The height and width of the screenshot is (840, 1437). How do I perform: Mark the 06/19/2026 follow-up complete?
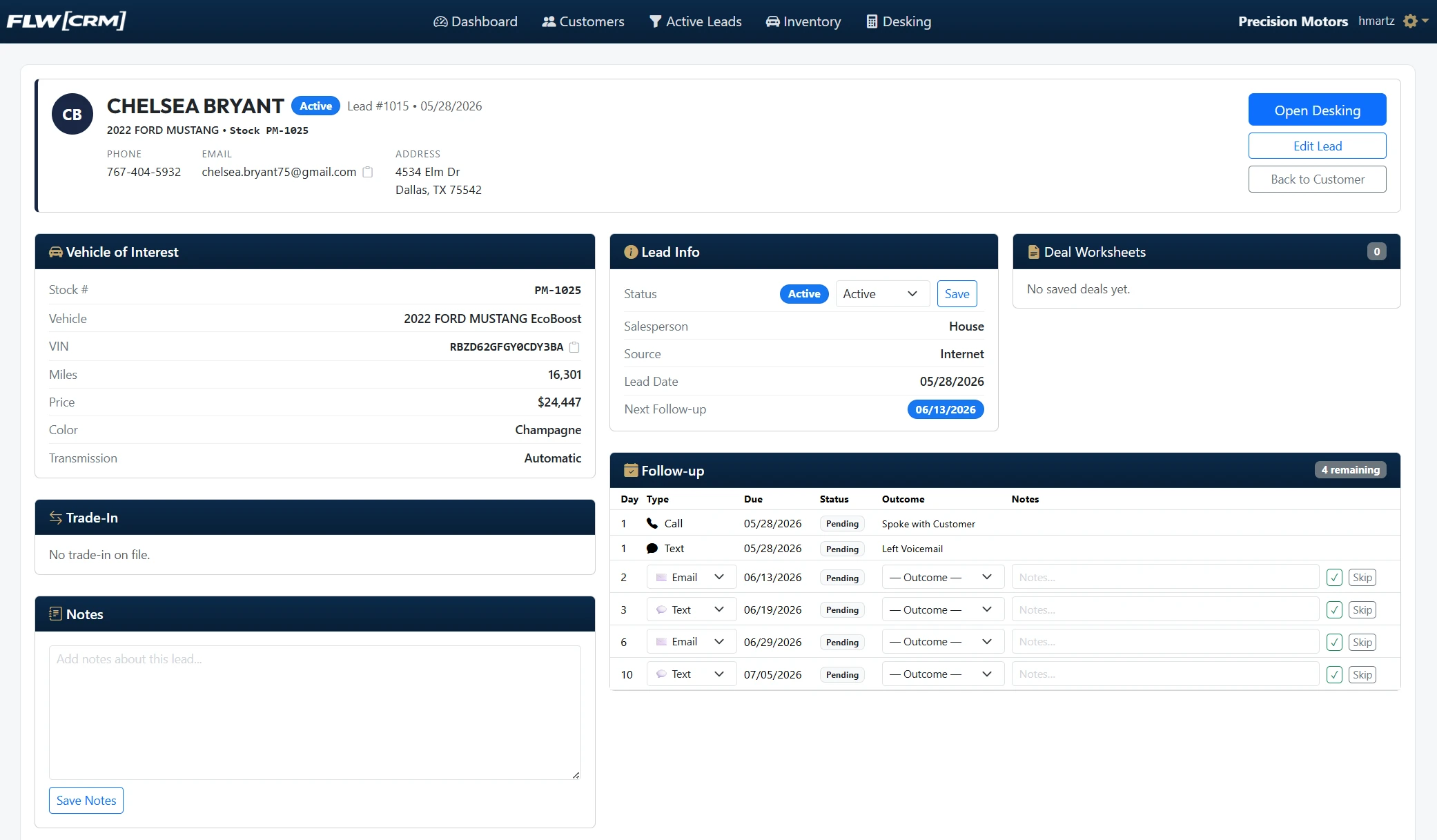click(1335, 610)
